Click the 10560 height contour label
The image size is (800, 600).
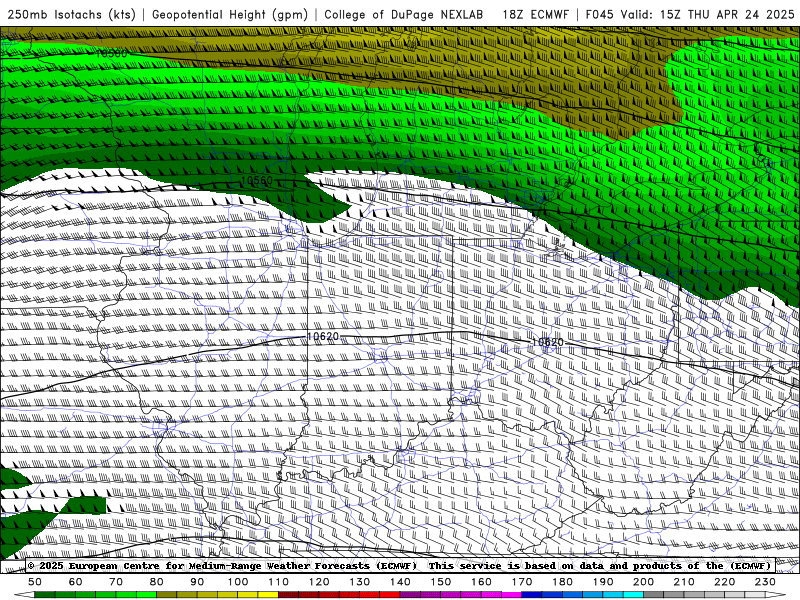pos(256,181)
